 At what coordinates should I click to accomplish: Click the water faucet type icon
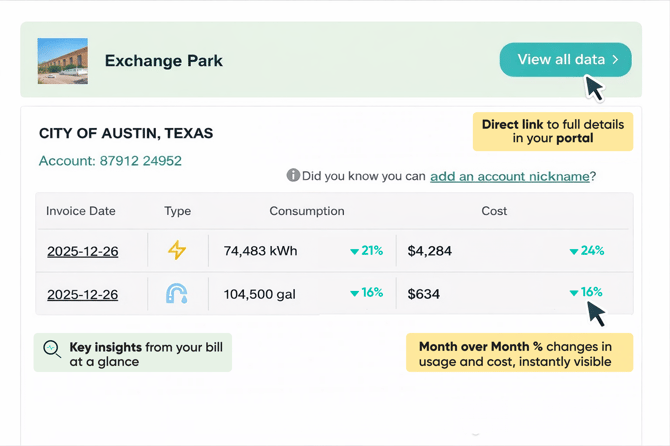point(177,294)
